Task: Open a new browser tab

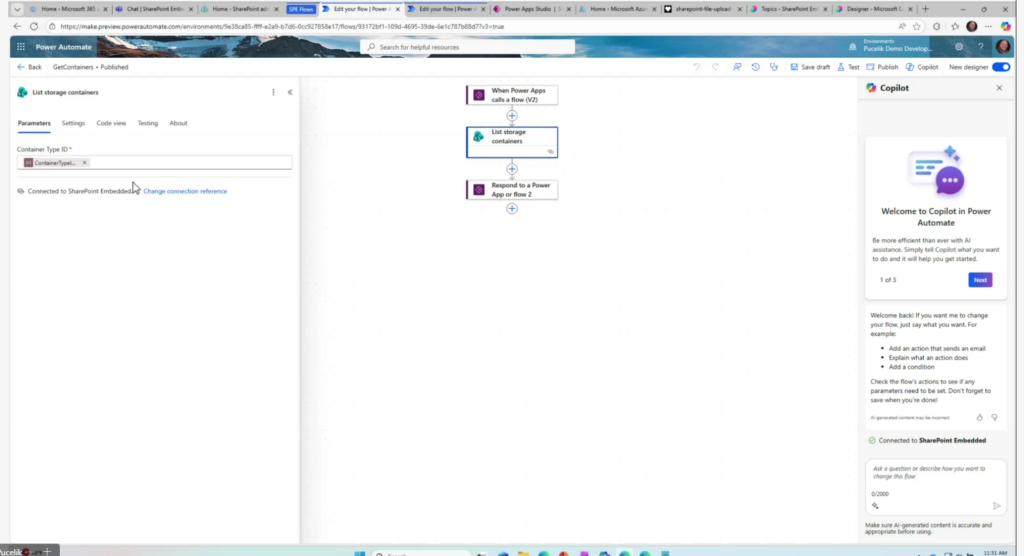Action: (925, 9)
